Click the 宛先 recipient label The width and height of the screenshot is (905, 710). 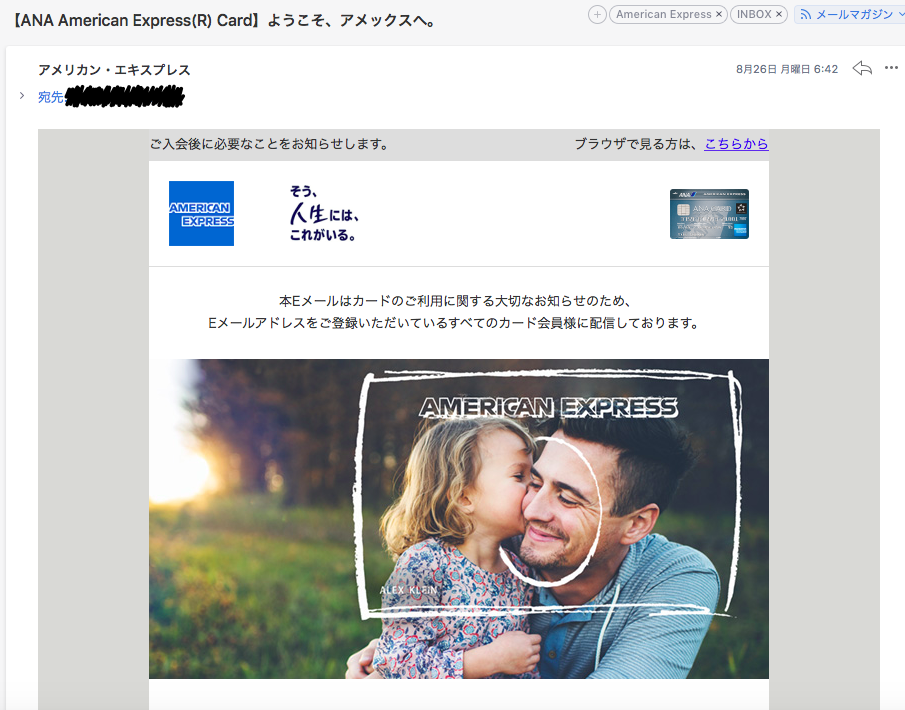tap(50, 97)
